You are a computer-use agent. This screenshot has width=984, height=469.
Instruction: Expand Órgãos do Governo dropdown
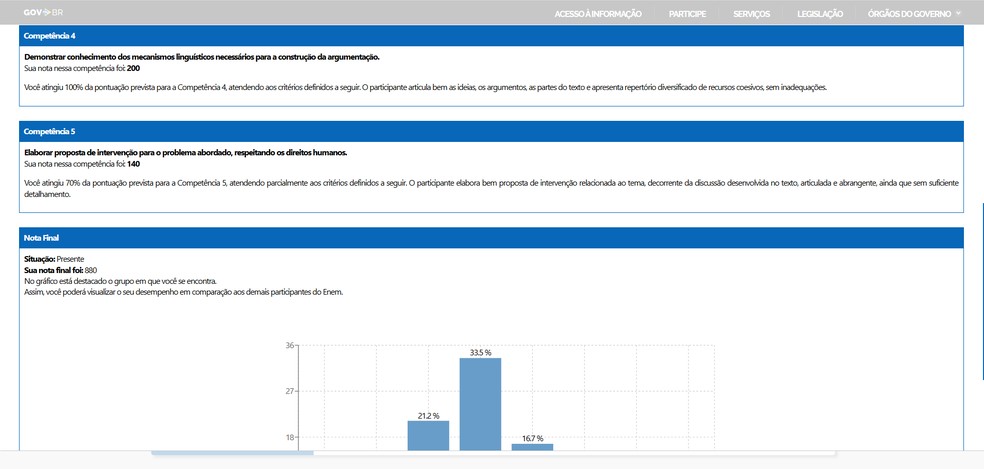point(914,14)
